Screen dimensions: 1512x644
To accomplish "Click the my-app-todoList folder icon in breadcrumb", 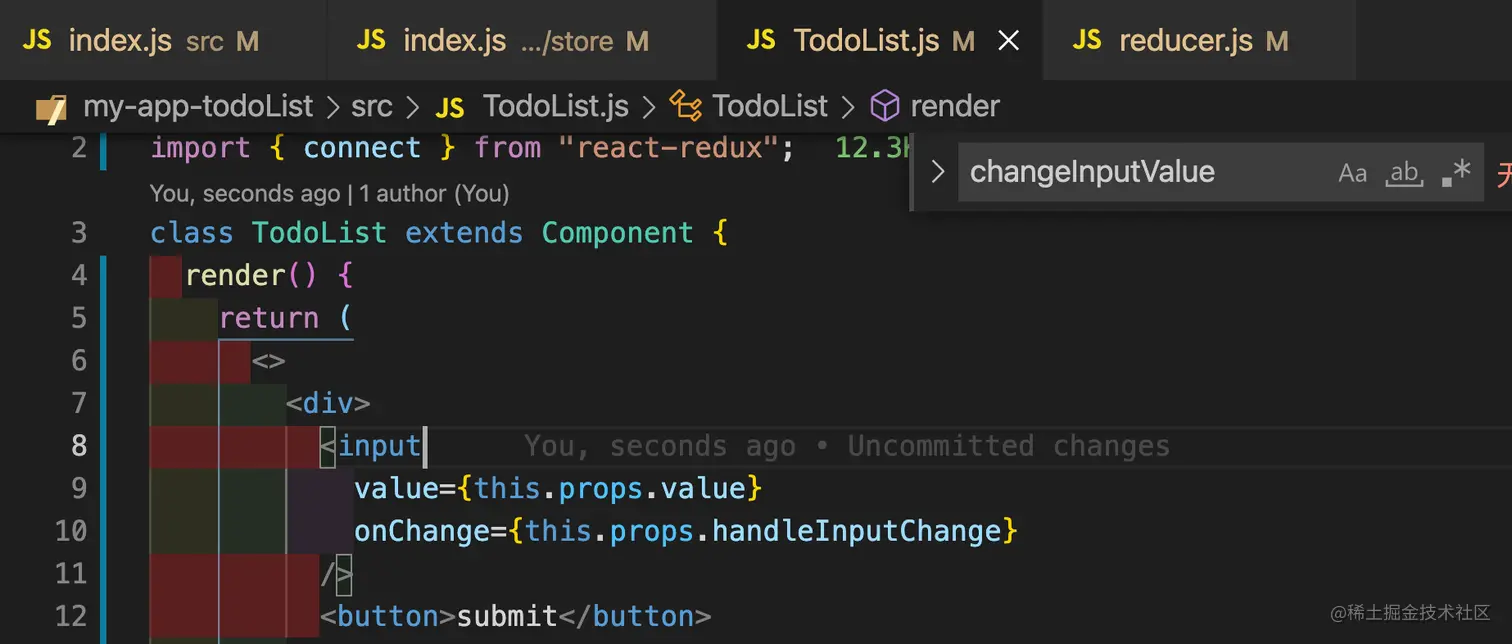I will click(x=51, y=106).
